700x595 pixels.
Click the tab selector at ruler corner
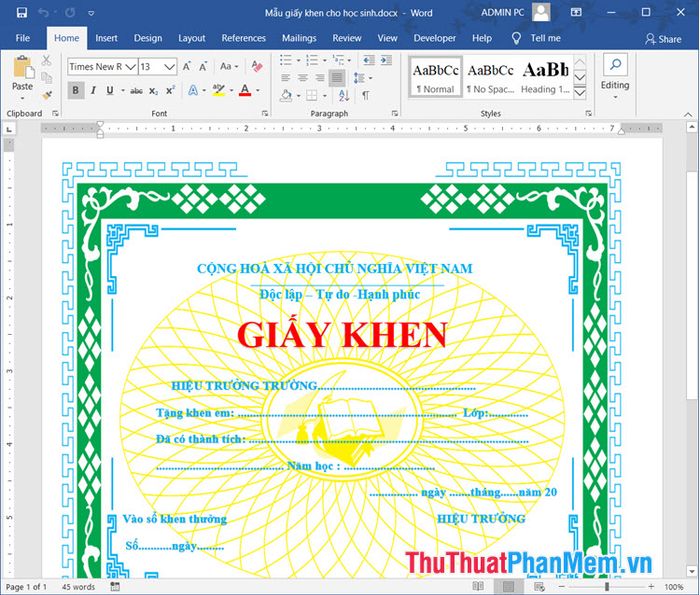click(x=8, y=129)
